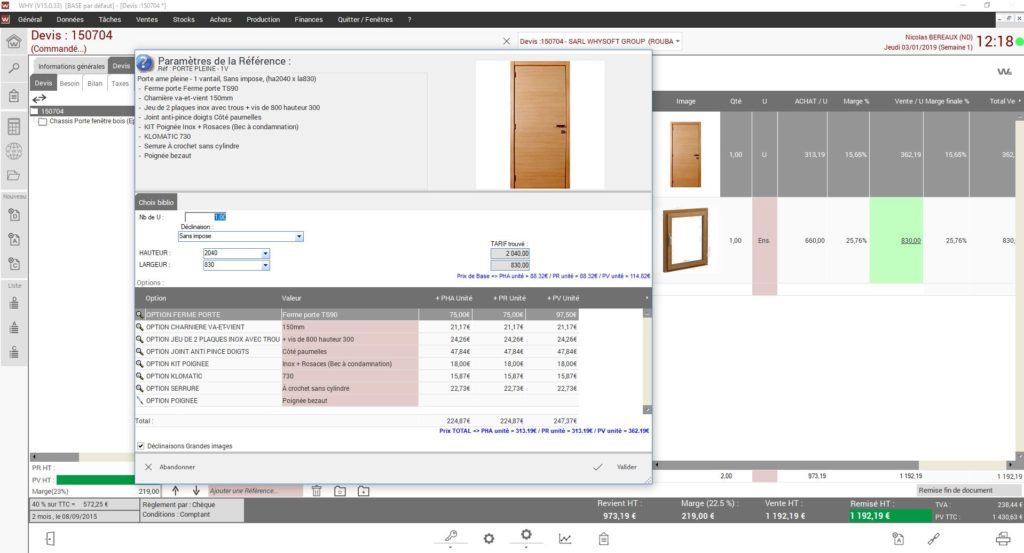
Task: Click the Ajouter une Référence field
Action: pos(255,491)
